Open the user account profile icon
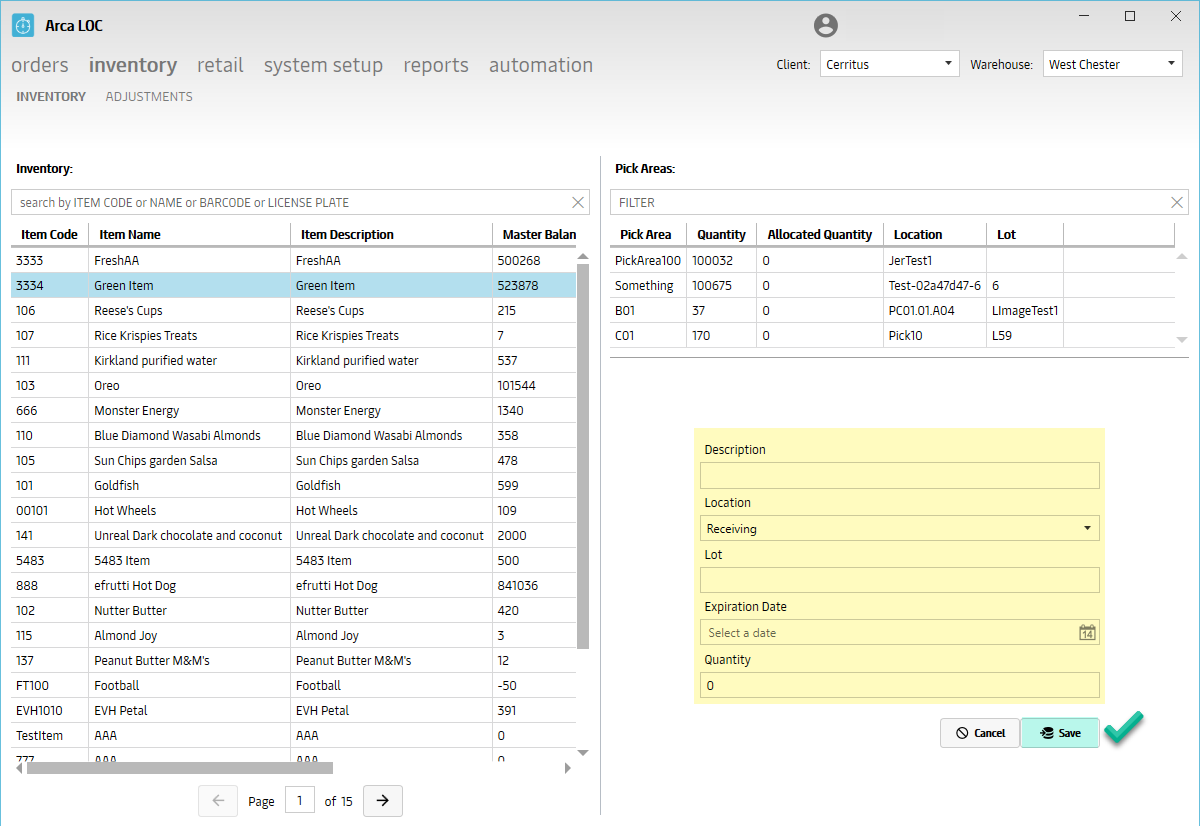This screenshot has height=826, width=1200. pos(826,26)
